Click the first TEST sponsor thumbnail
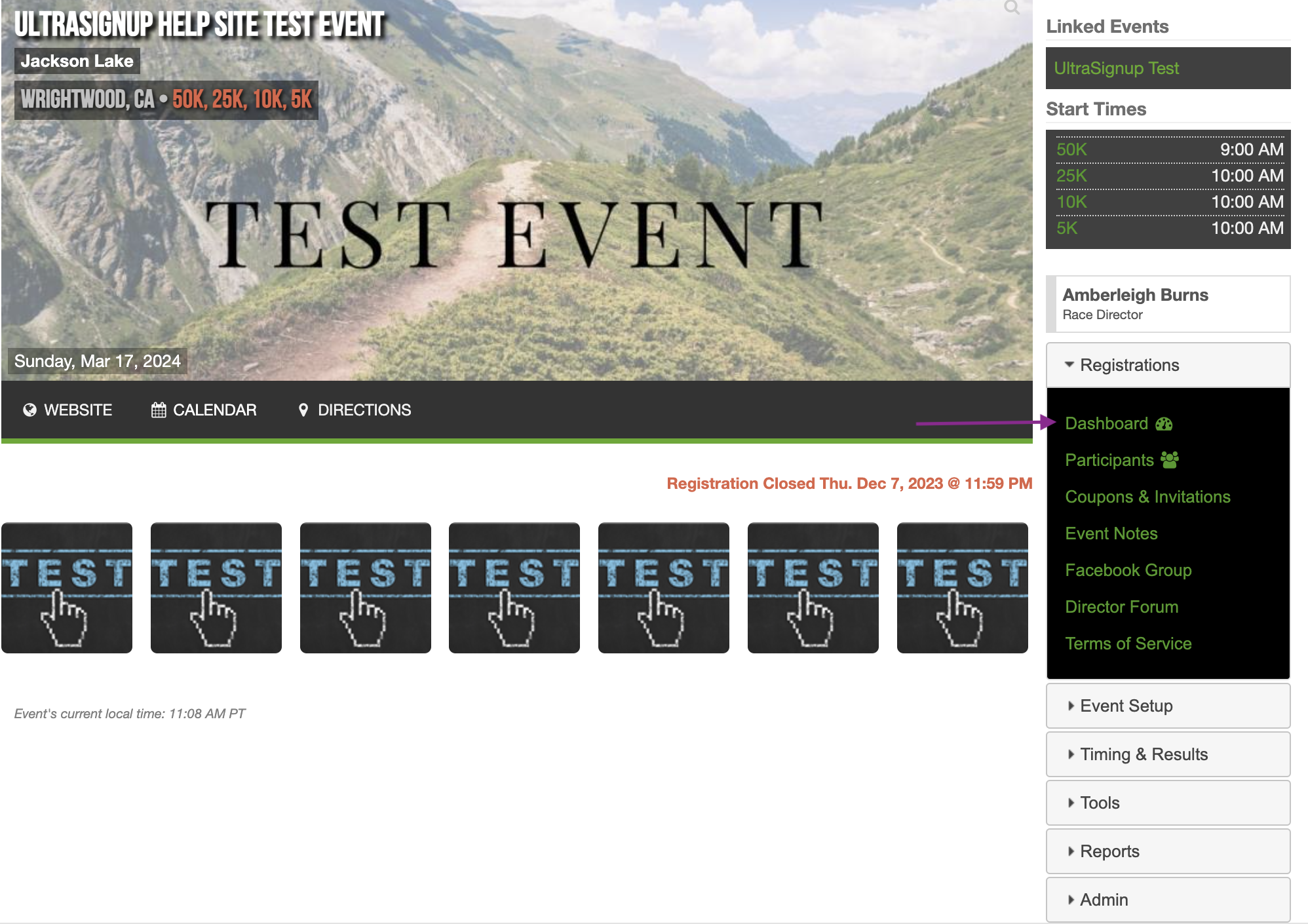Image resolution: width=1308 pixels, height=924 pixels. pos(67,588)
